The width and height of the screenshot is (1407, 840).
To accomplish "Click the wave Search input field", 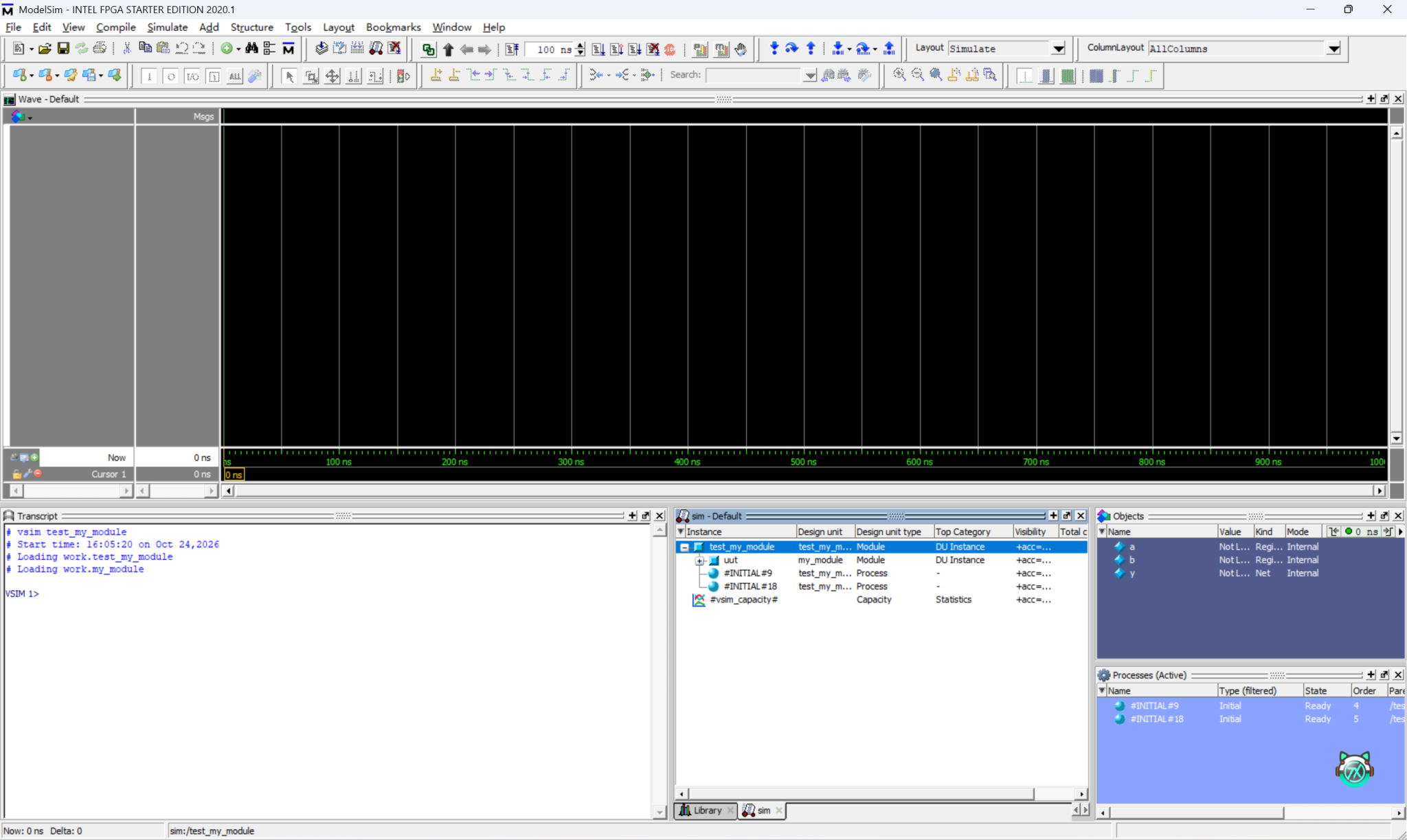I will [x=754, y=76].
